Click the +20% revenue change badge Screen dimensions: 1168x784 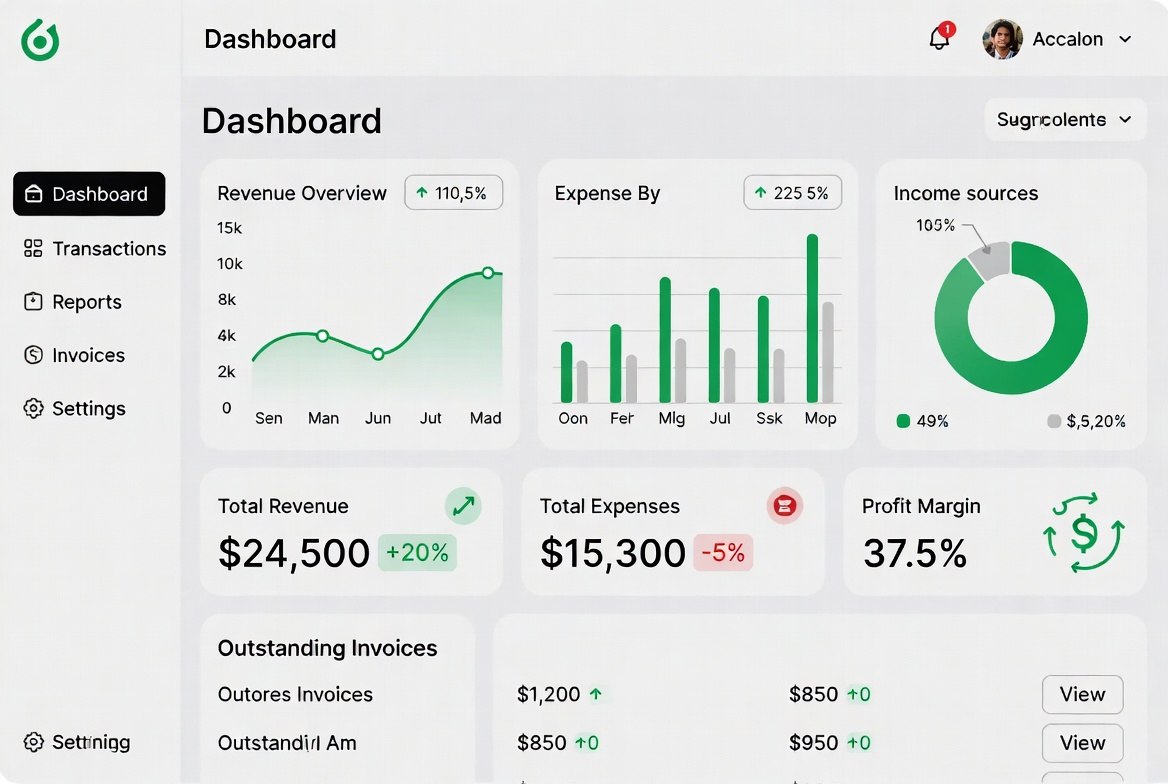[x=417, y=552]
